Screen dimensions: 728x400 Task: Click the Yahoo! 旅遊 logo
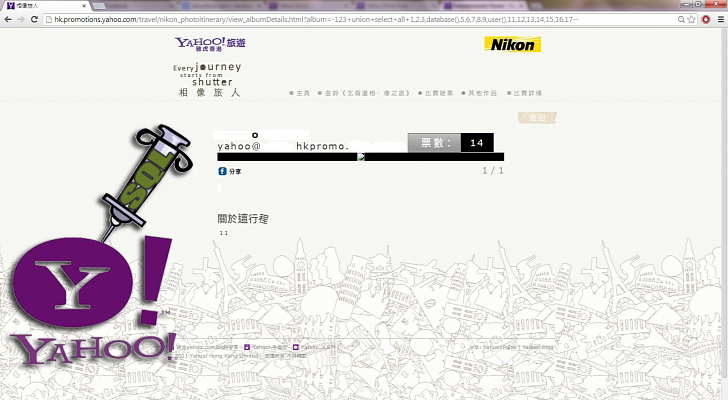coord(210,44)
